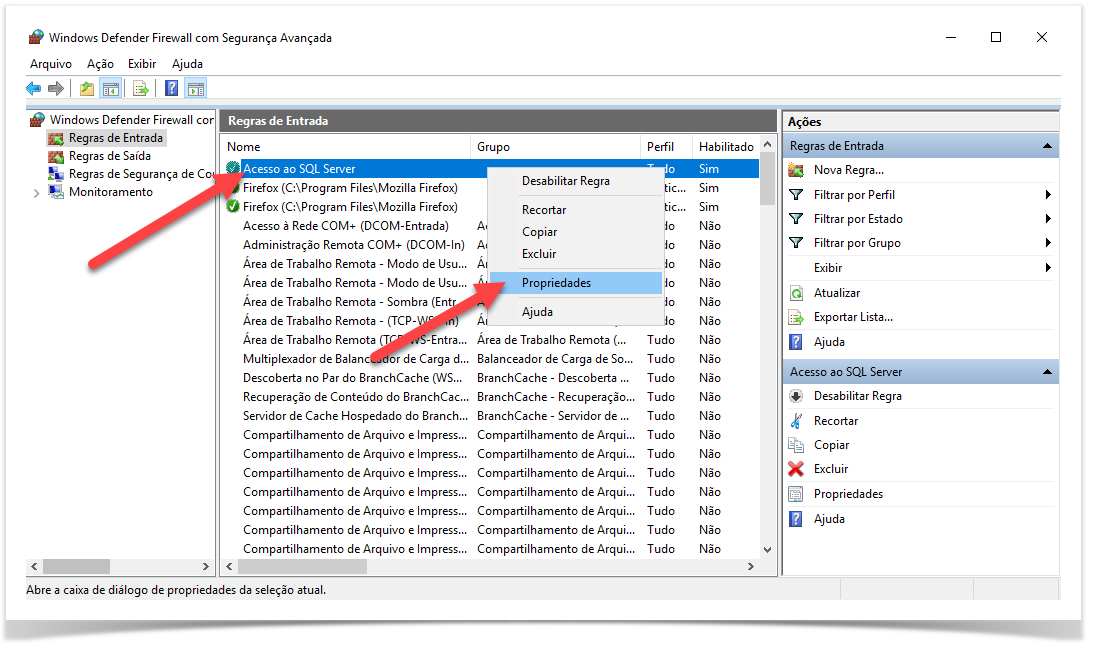Choose Propriedades in the context menu
The height and width of the screenshot is (649, 1095).
(x=556, y=283)
